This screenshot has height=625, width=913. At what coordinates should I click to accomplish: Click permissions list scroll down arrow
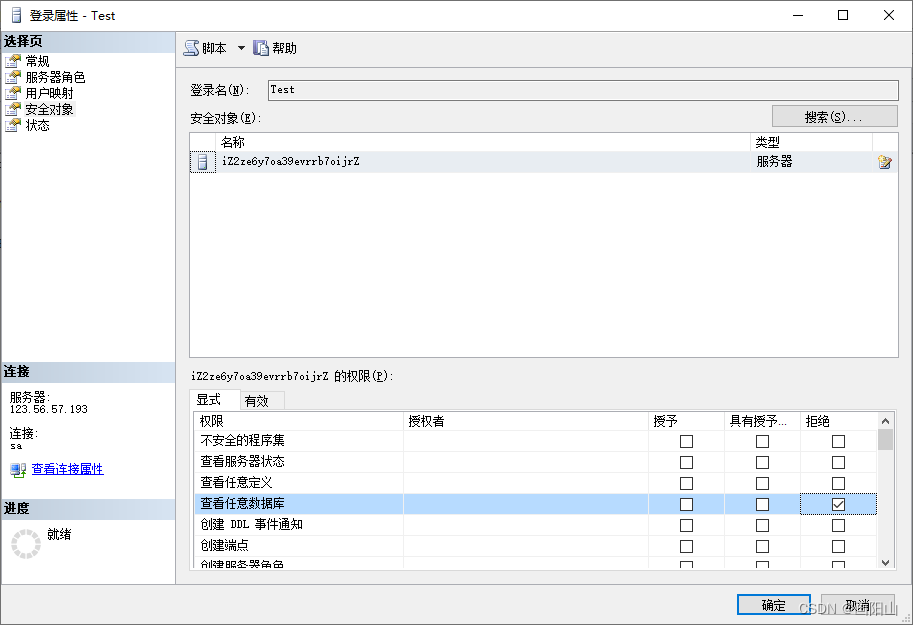[x=886, y=563]
